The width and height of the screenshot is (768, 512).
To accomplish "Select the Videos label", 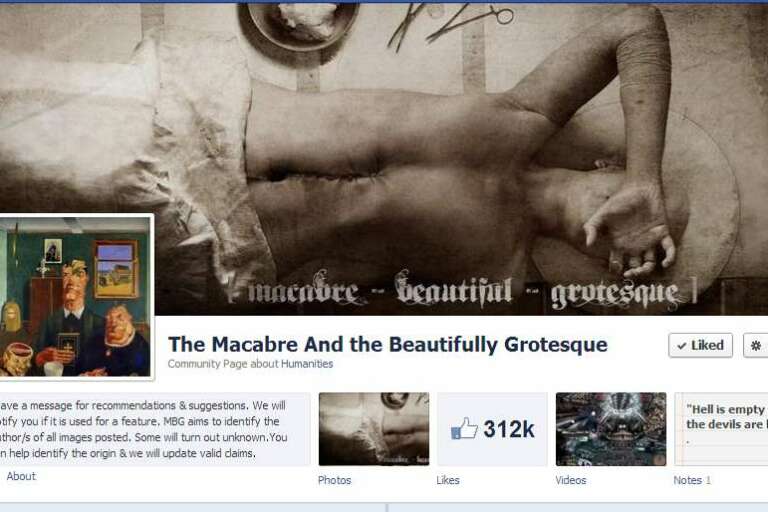I will point(571,480).
